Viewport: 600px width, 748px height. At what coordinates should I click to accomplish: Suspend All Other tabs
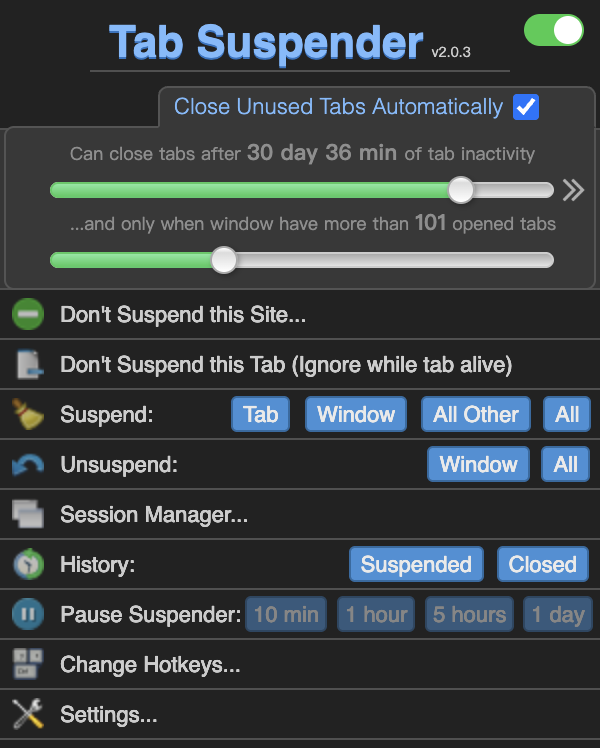(x=476, y=414)
